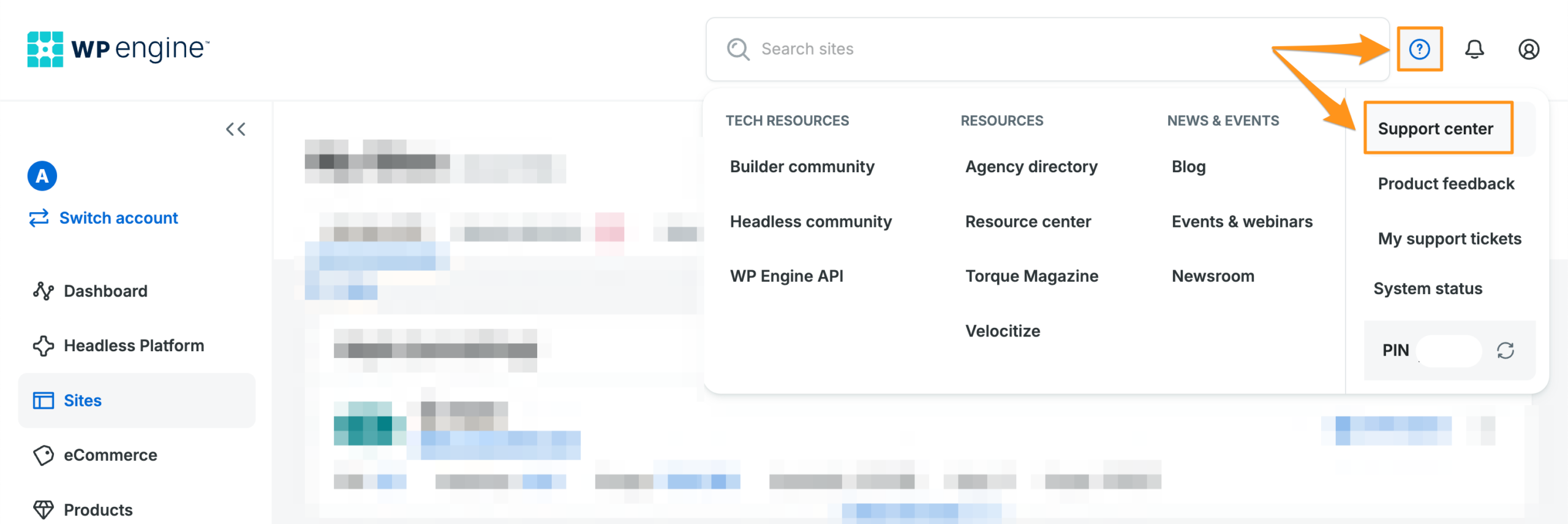Regenerate the support PIN with refresh icon
Screen dimensions: 1568x524
(x=1506, y=351)
